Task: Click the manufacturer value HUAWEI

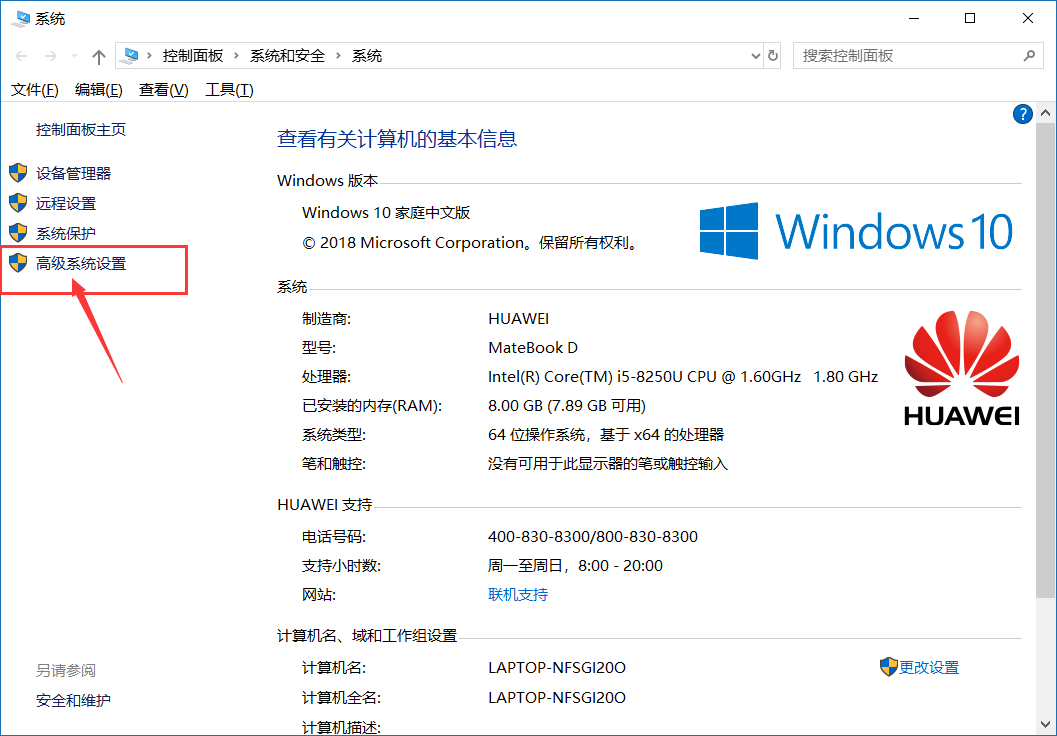Action: [x=518, y=318]
